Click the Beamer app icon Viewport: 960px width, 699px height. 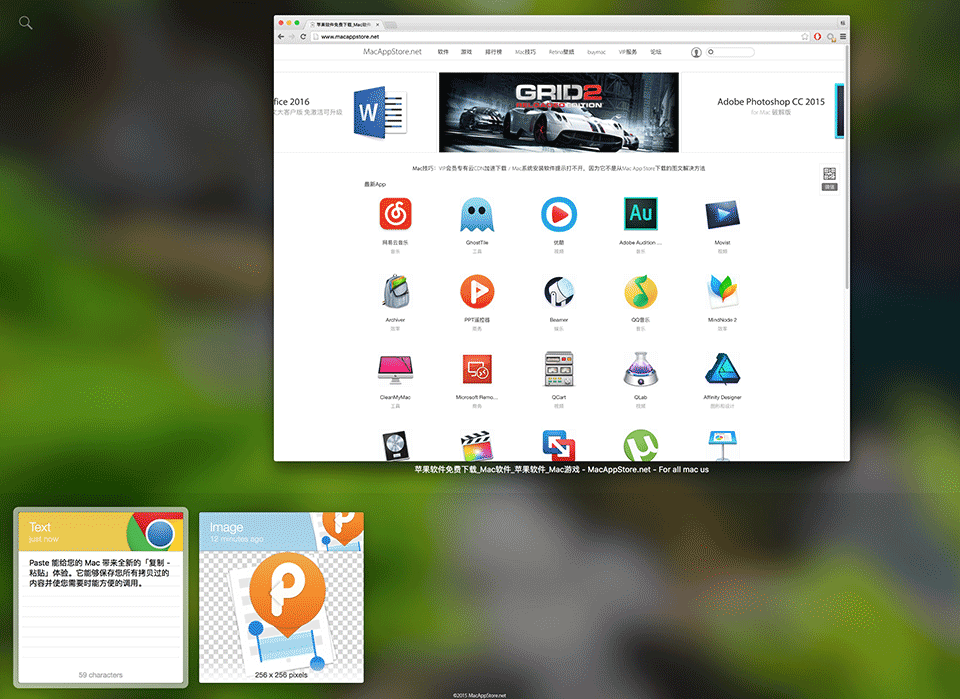click(x=558, y=292)
